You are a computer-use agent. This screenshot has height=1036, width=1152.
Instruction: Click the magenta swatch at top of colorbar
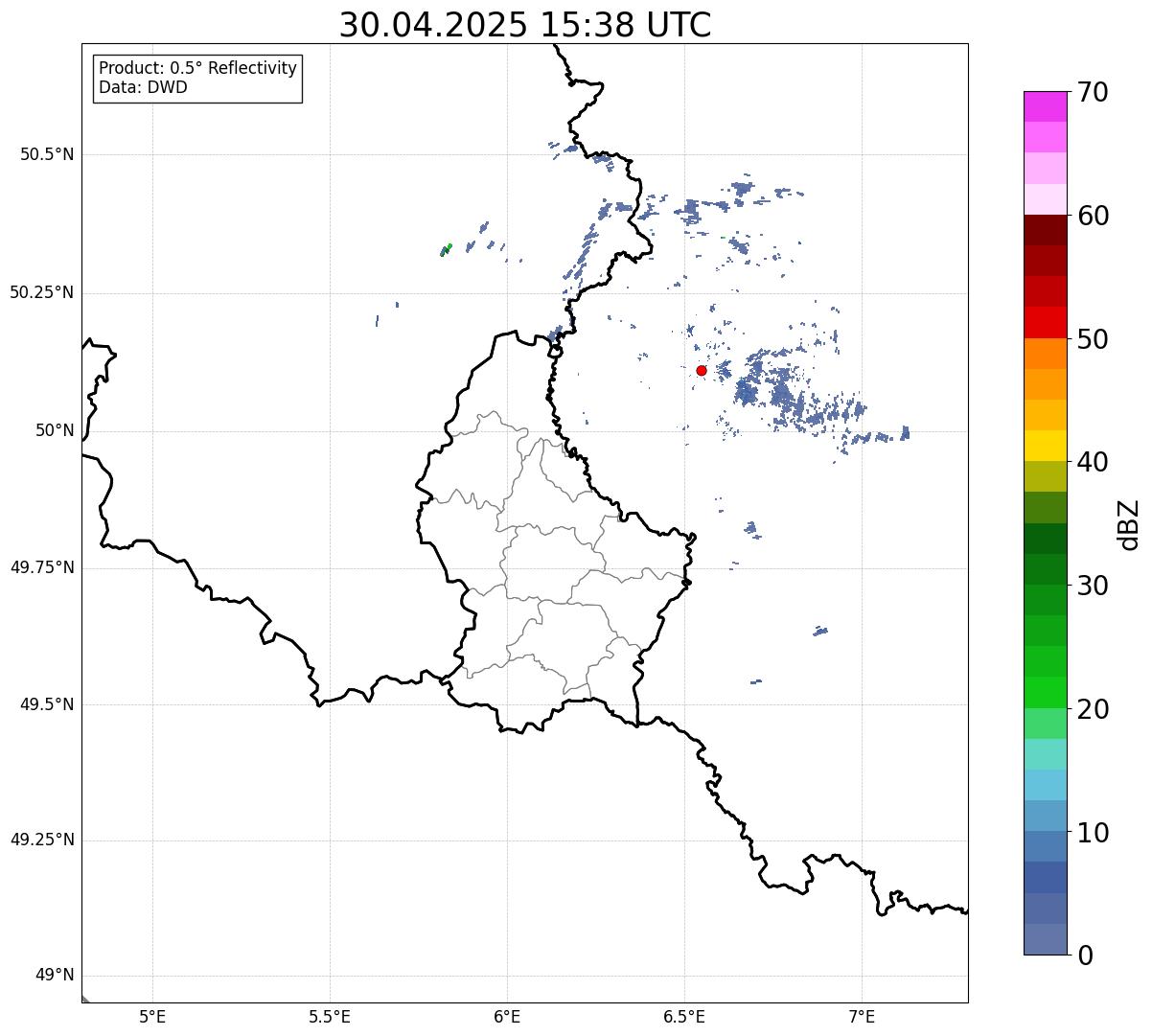click(1045, 106)
